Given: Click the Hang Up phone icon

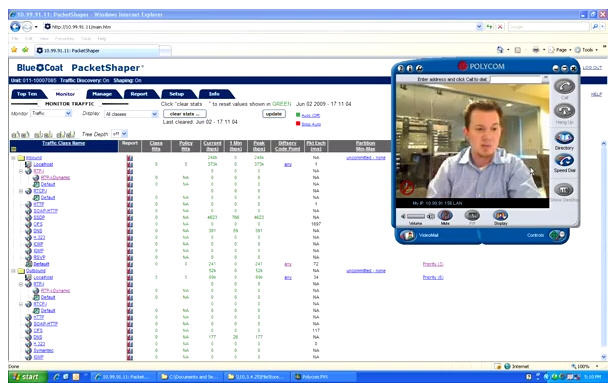Looking at the screenshot, I should pos(564,111).
